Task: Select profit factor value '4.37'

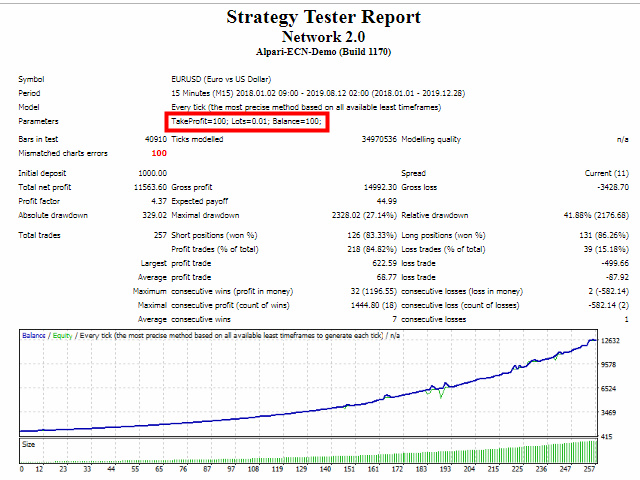Action: [159, 201]
